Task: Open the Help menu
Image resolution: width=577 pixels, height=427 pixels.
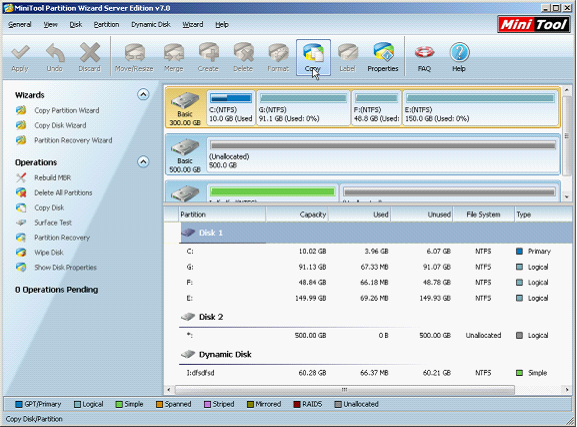Action: [222, 25]
